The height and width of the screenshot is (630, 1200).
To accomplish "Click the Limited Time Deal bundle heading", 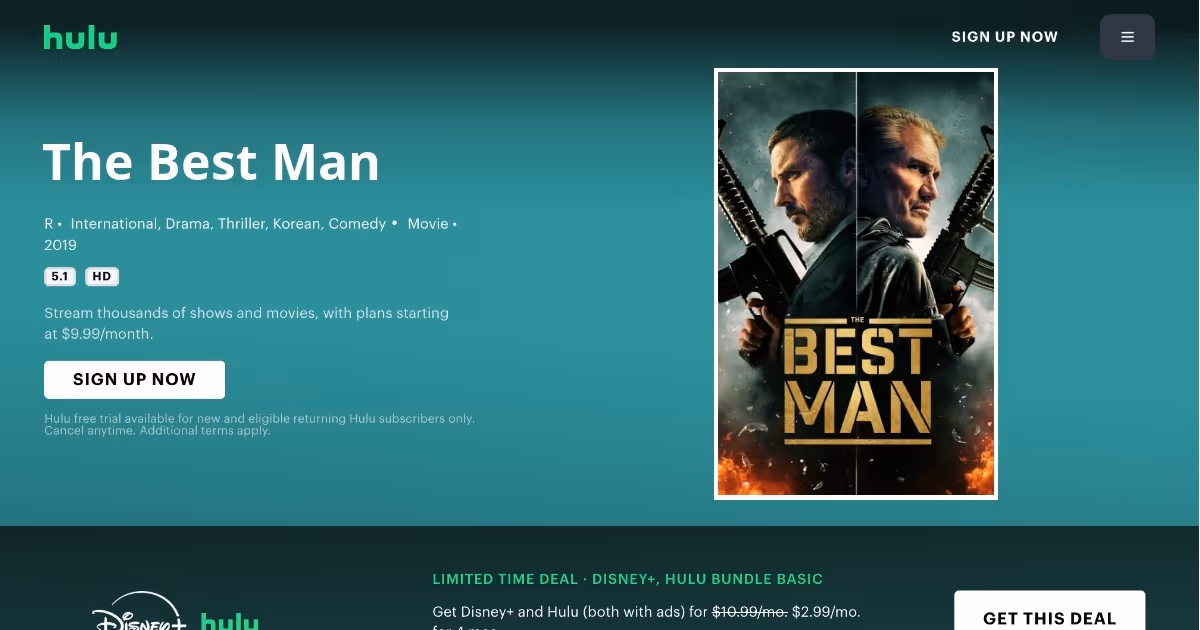I will (x=628, y=579).
